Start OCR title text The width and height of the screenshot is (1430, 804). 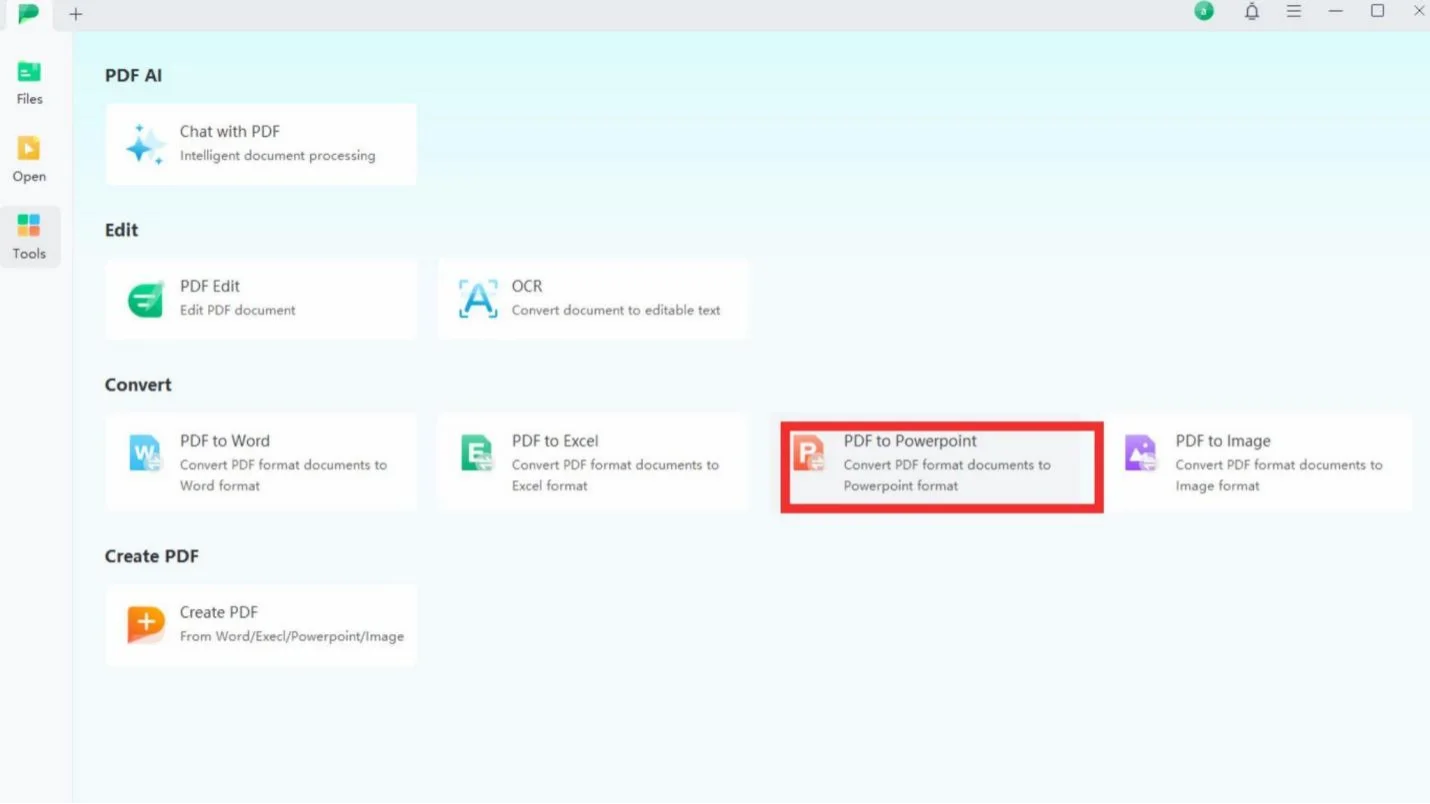point(527,286)
